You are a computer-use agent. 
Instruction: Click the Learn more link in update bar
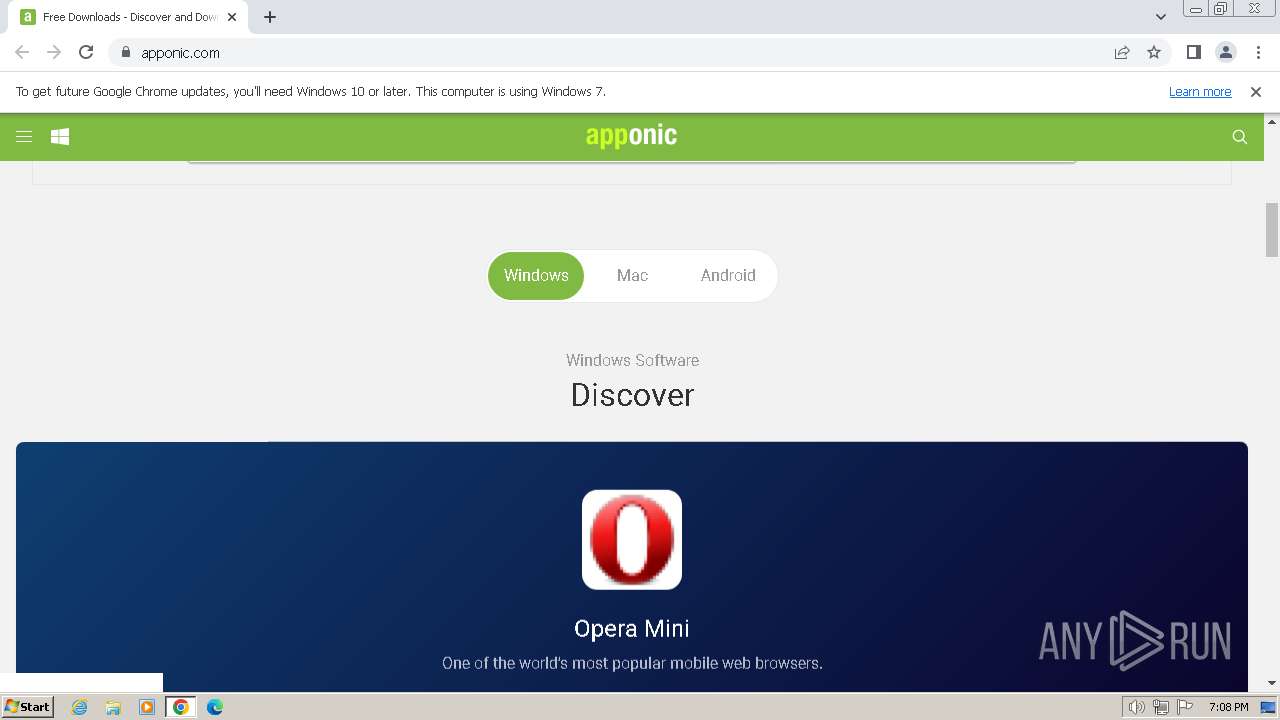tap(1200, 92)
